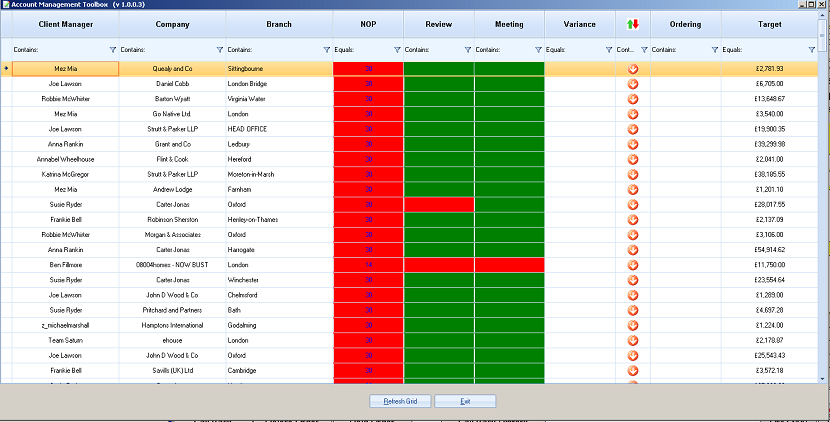Open the Variance column filter dropdown
830x422 pixels.
click(x=609, y=50)
